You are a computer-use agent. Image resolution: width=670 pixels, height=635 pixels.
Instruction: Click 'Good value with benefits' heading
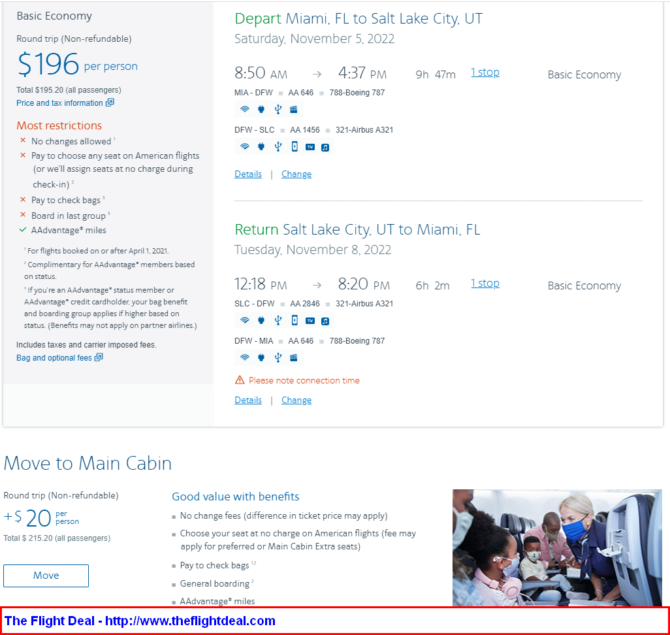(x=235, y=497)
